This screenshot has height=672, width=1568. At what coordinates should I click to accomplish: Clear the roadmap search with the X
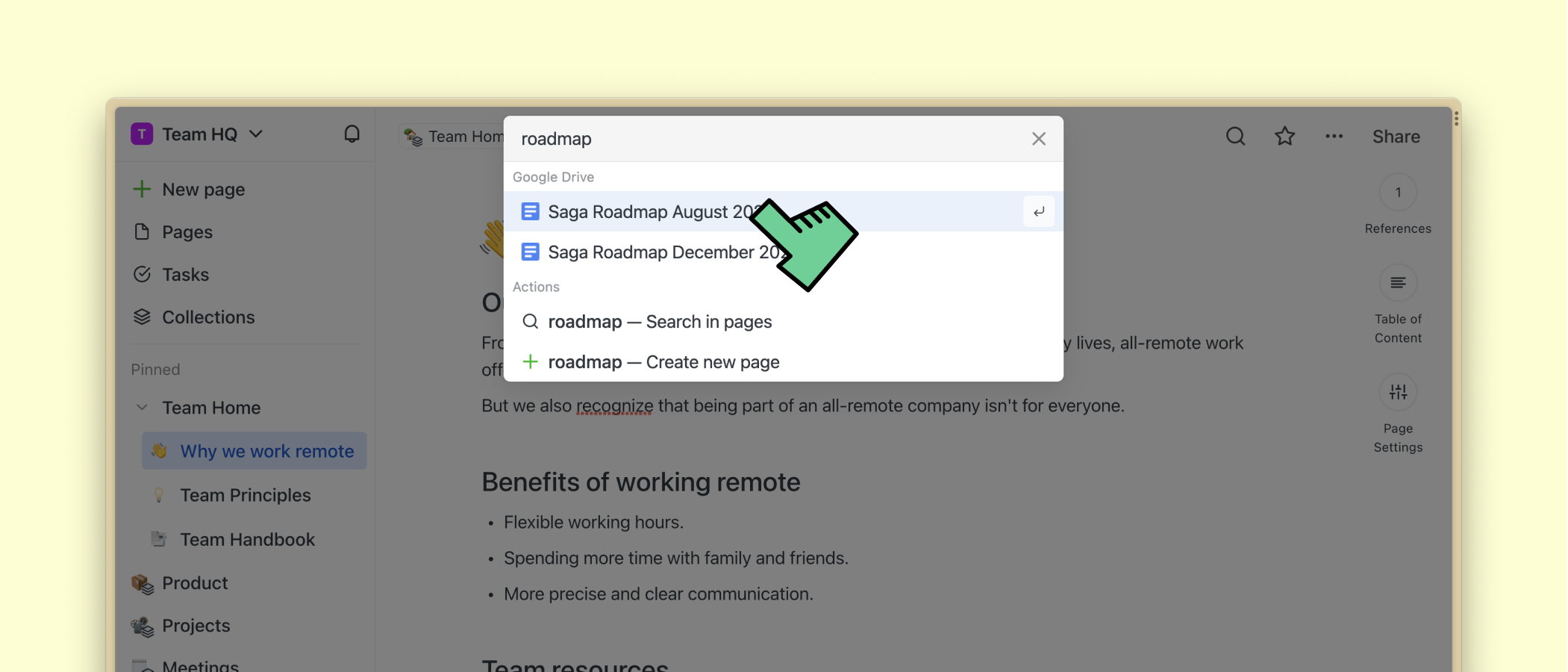(x=1038, y=139)
